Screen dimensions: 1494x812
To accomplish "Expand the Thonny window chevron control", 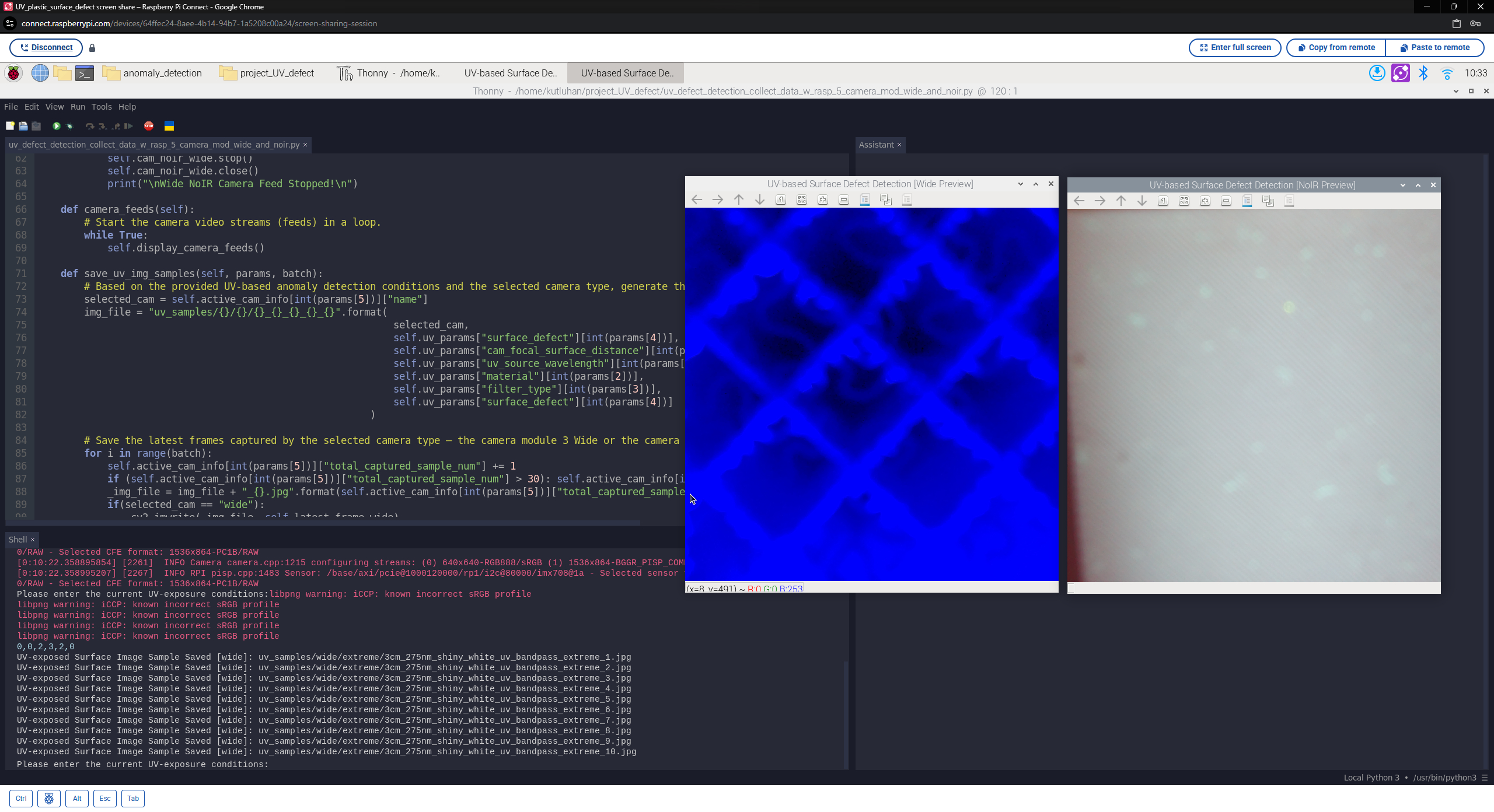I will coord(1455,91).
